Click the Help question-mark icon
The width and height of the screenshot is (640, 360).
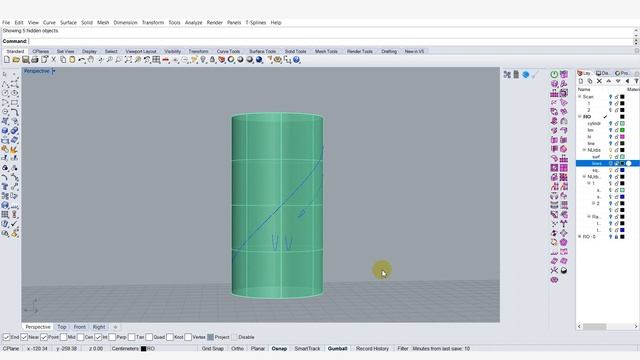pyautogui.click(x=297, y=60)
